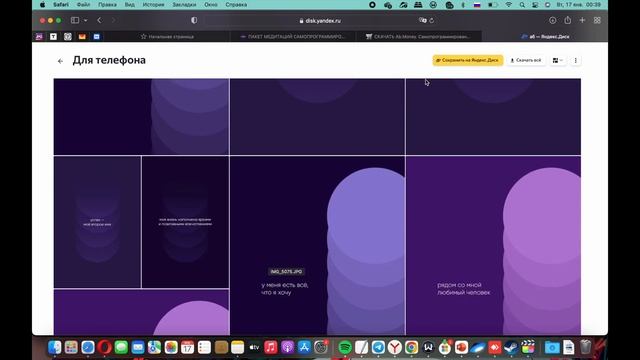This screenshot has width=640, height=360.
Task: Open the small thumbnail 'успех – моё второе имя'
Action: click(x=97, y=222)
